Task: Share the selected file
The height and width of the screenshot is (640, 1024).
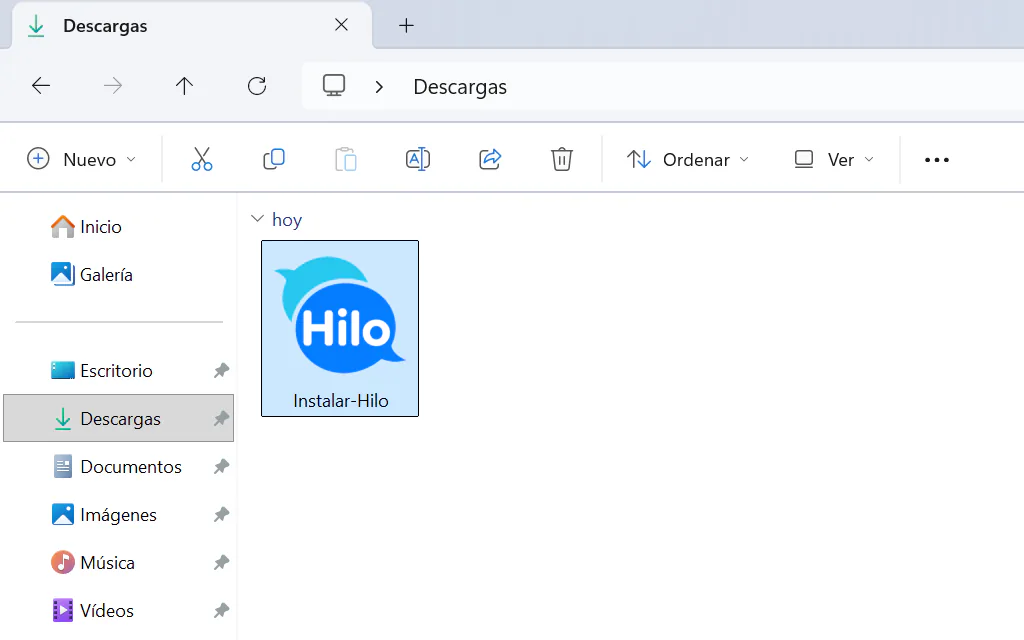Action: (x=490, y=159)
